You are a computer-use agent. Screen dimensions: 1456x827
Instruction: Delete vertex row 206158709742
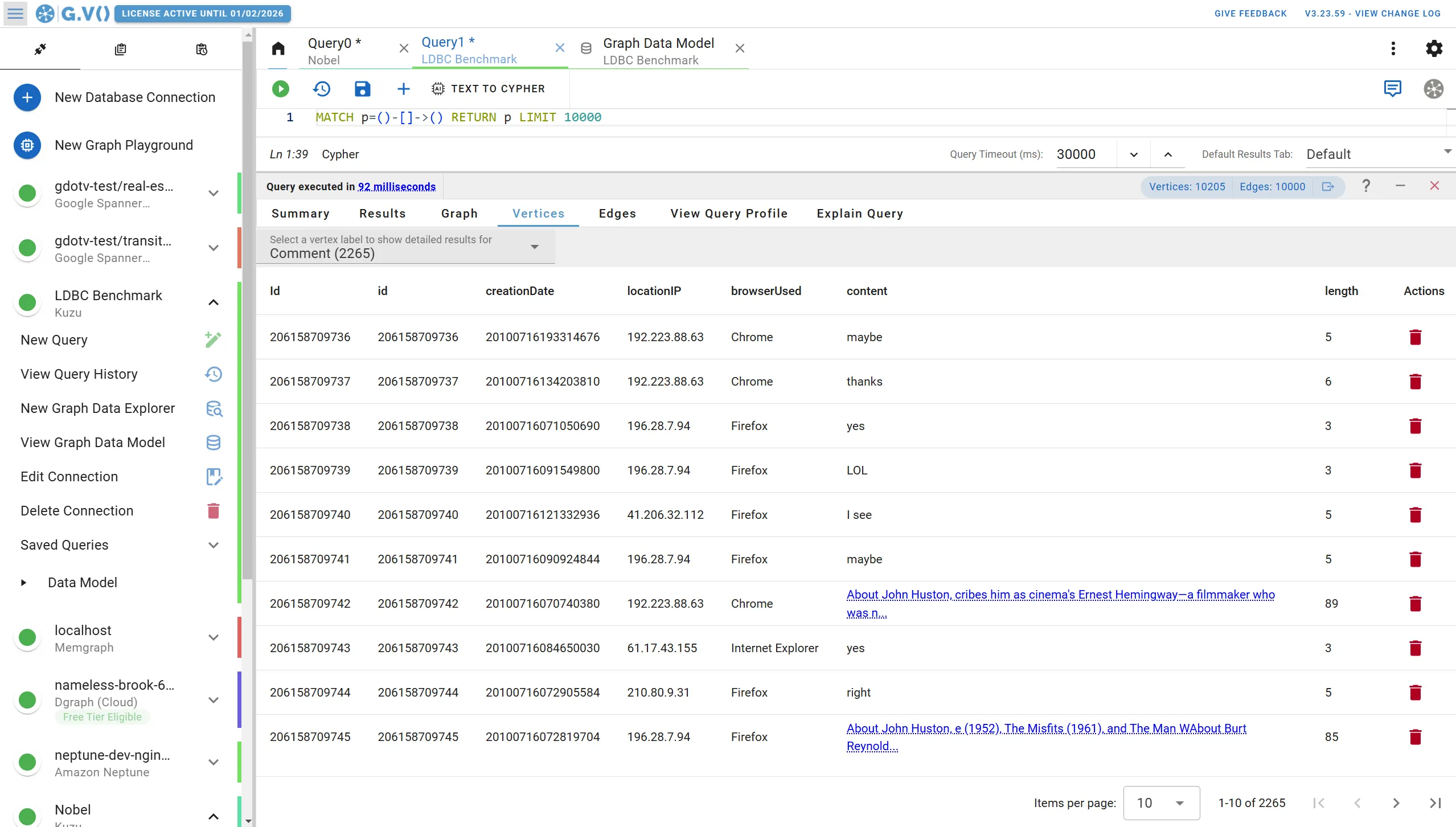tap(1416, 604)
